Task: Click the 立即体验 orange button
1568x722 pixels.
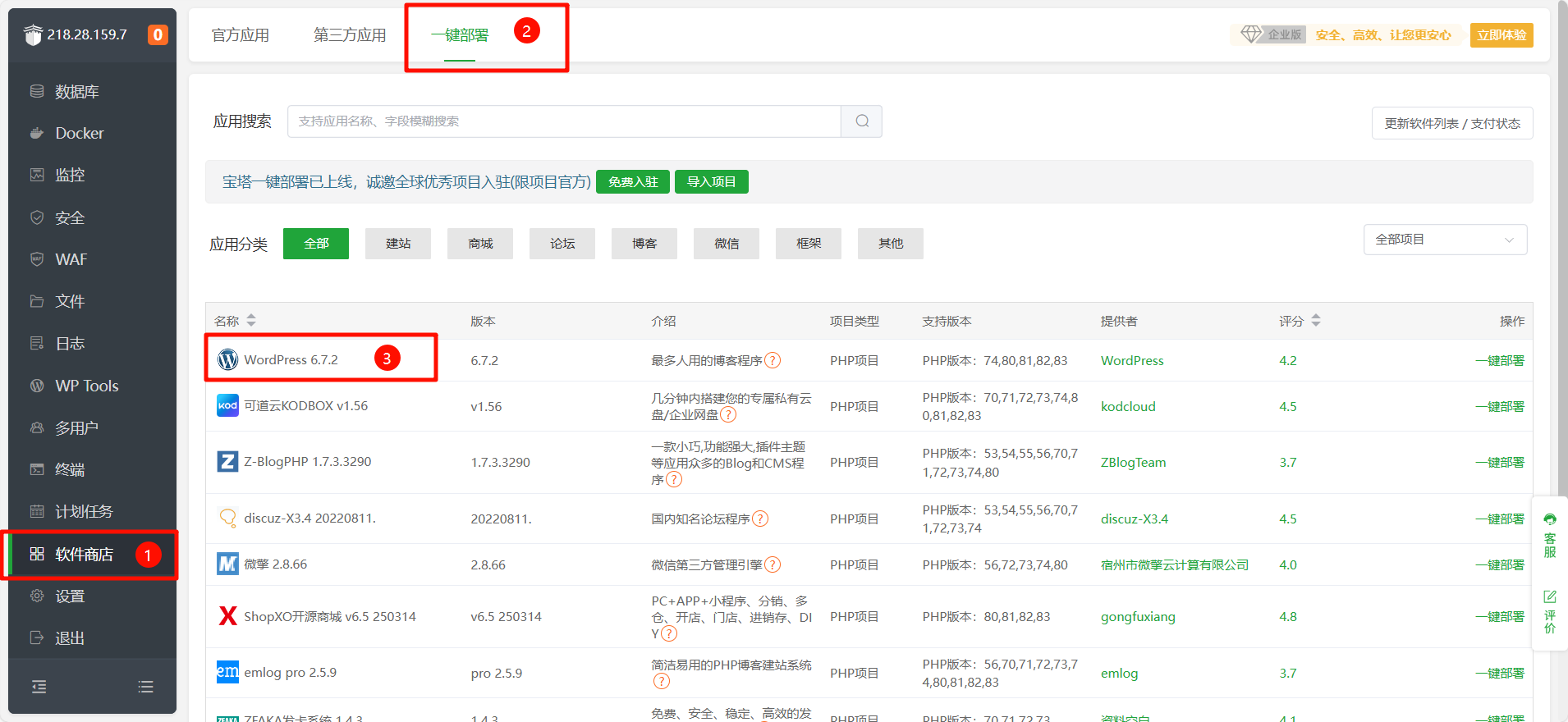Action: point(1502,35)
